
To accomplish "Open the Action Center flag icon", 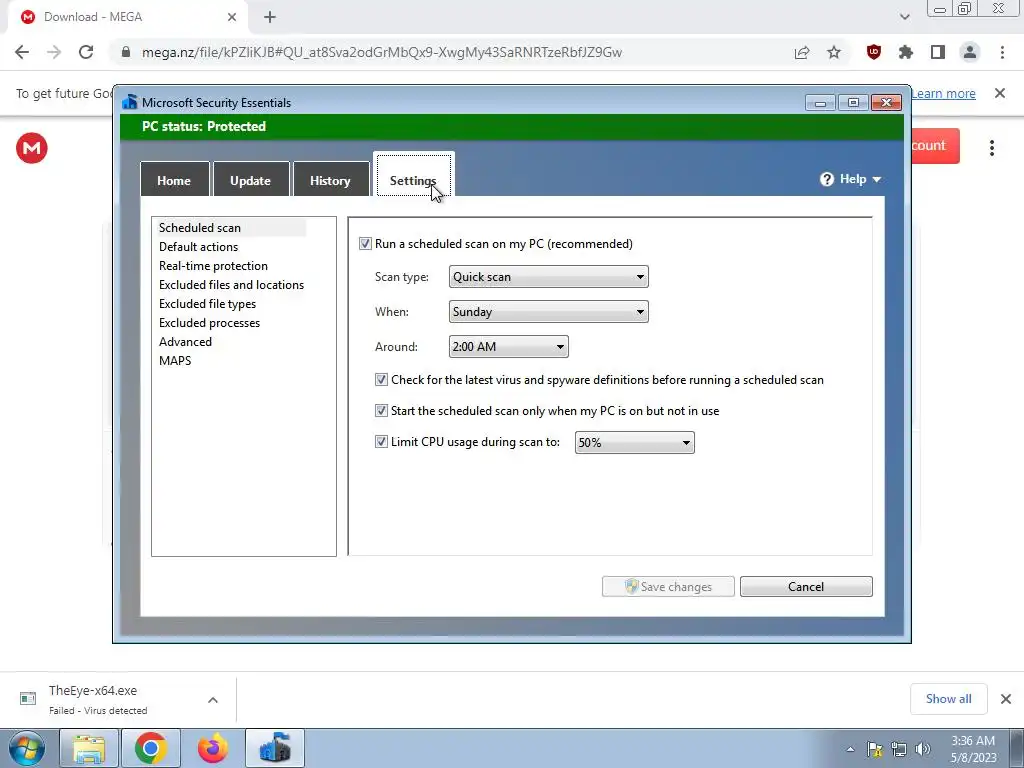I will pyautogui.click(x=874, y=749).
